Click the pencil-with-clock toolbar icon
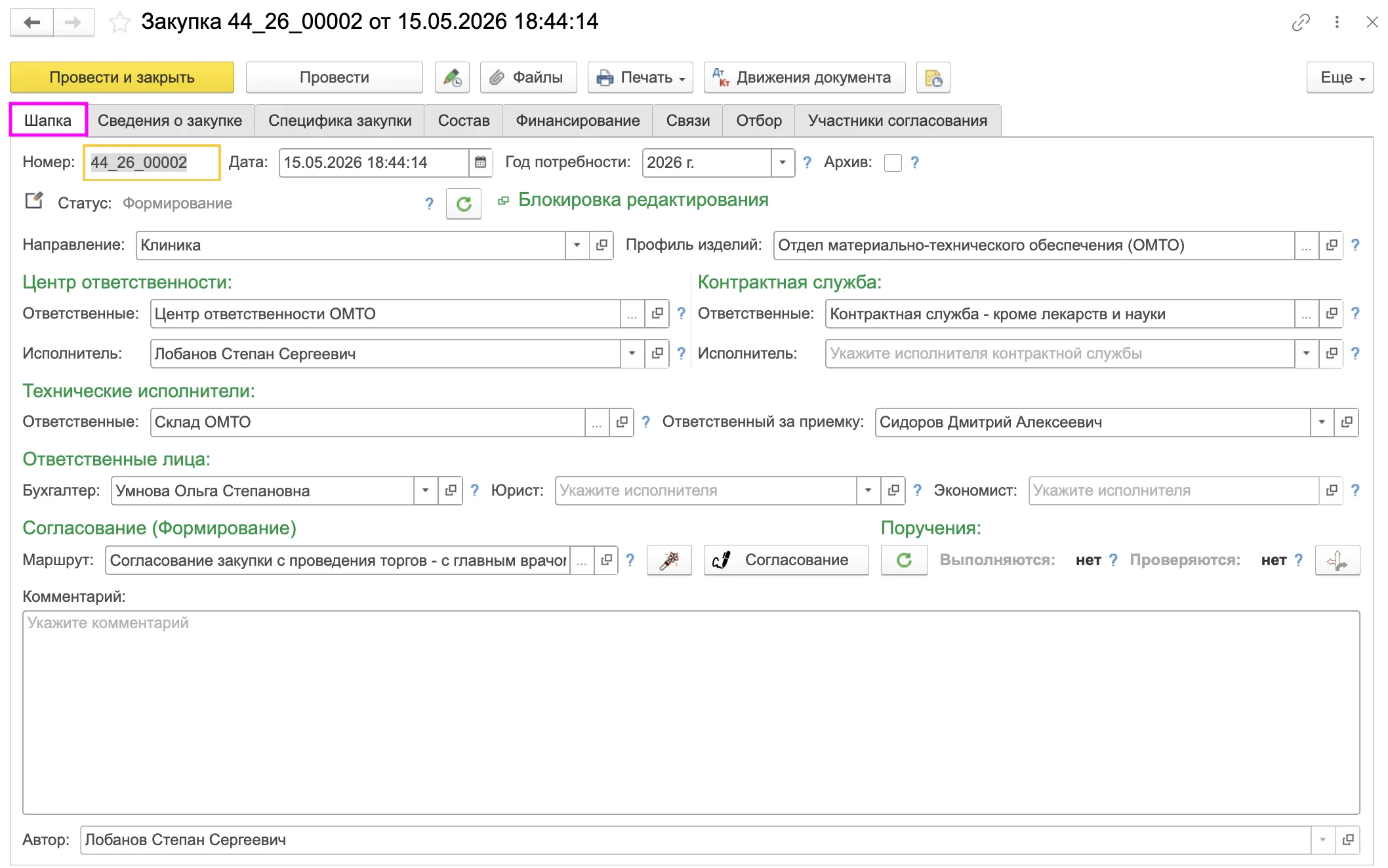1388x868 pixels. [452, 77]
